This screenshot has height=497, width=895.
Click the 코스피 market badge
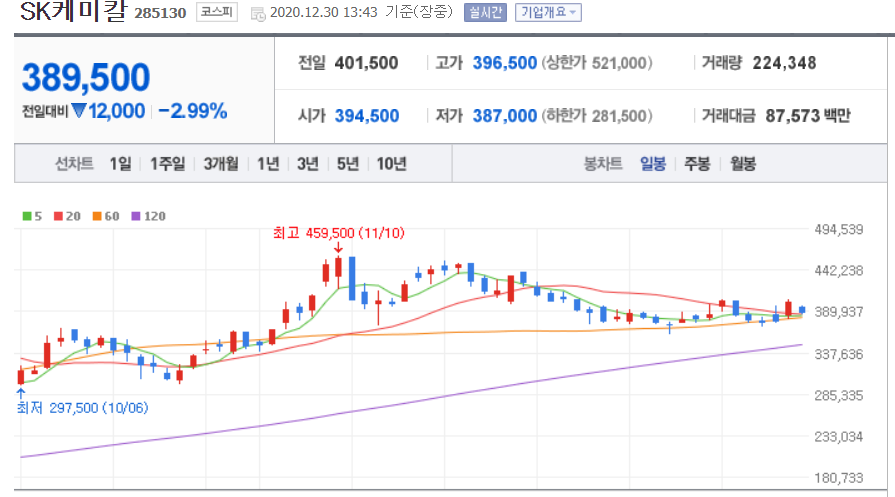pos(217,12)
